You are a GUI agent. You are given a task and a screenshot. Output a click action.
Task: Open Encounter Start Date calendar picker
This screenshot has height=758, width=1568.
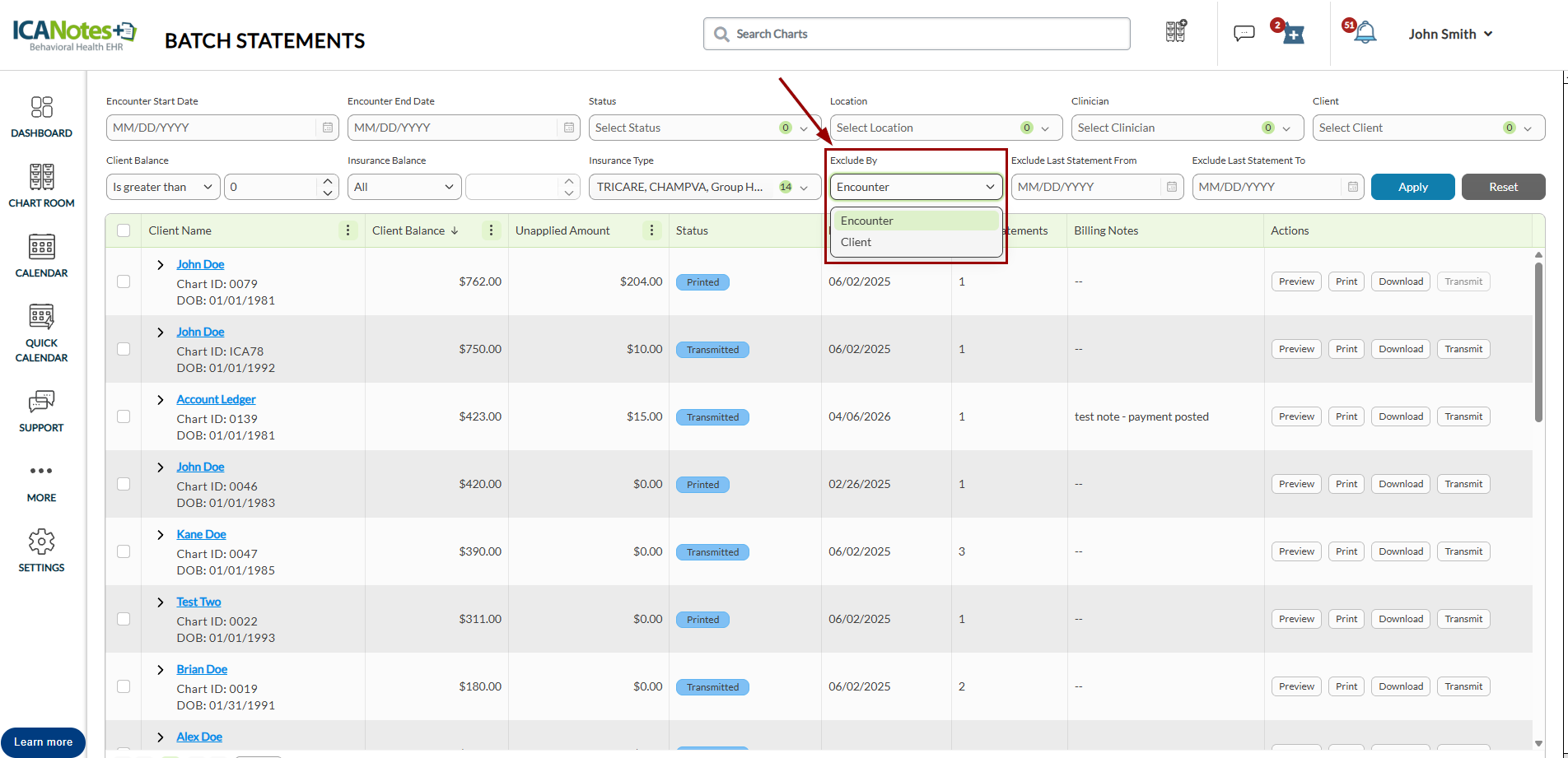point(328,128)
